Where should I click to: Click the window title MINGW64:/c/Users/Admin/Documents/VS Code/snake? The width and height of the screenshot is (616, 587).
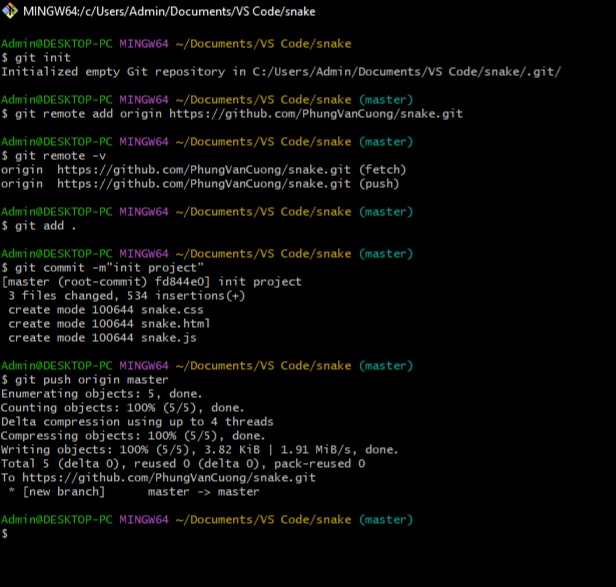pyautogui.click(x=169, y=11)
